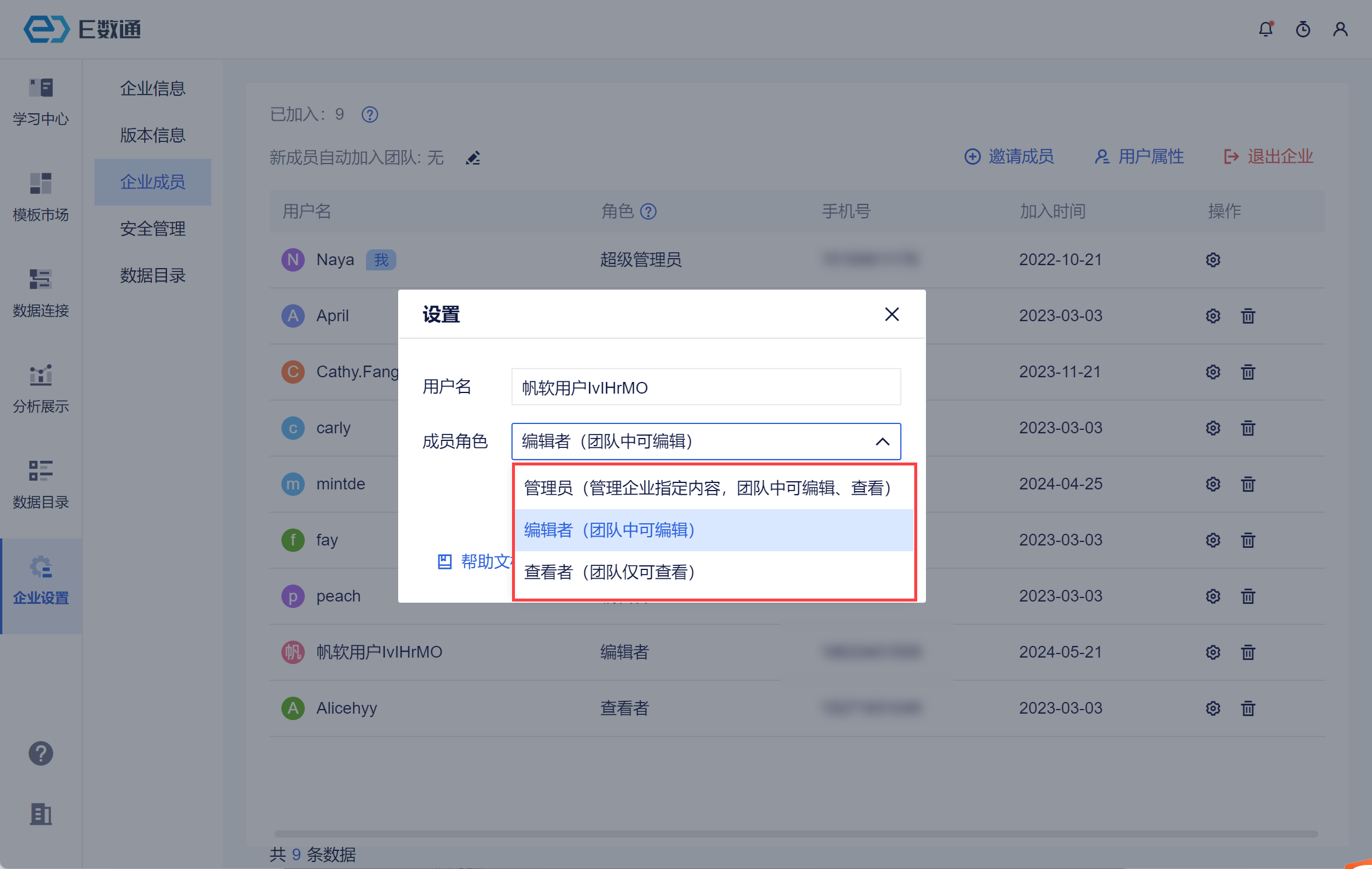
Task: Click the help icon beside 已加入 count
Action: pos(370,114)
